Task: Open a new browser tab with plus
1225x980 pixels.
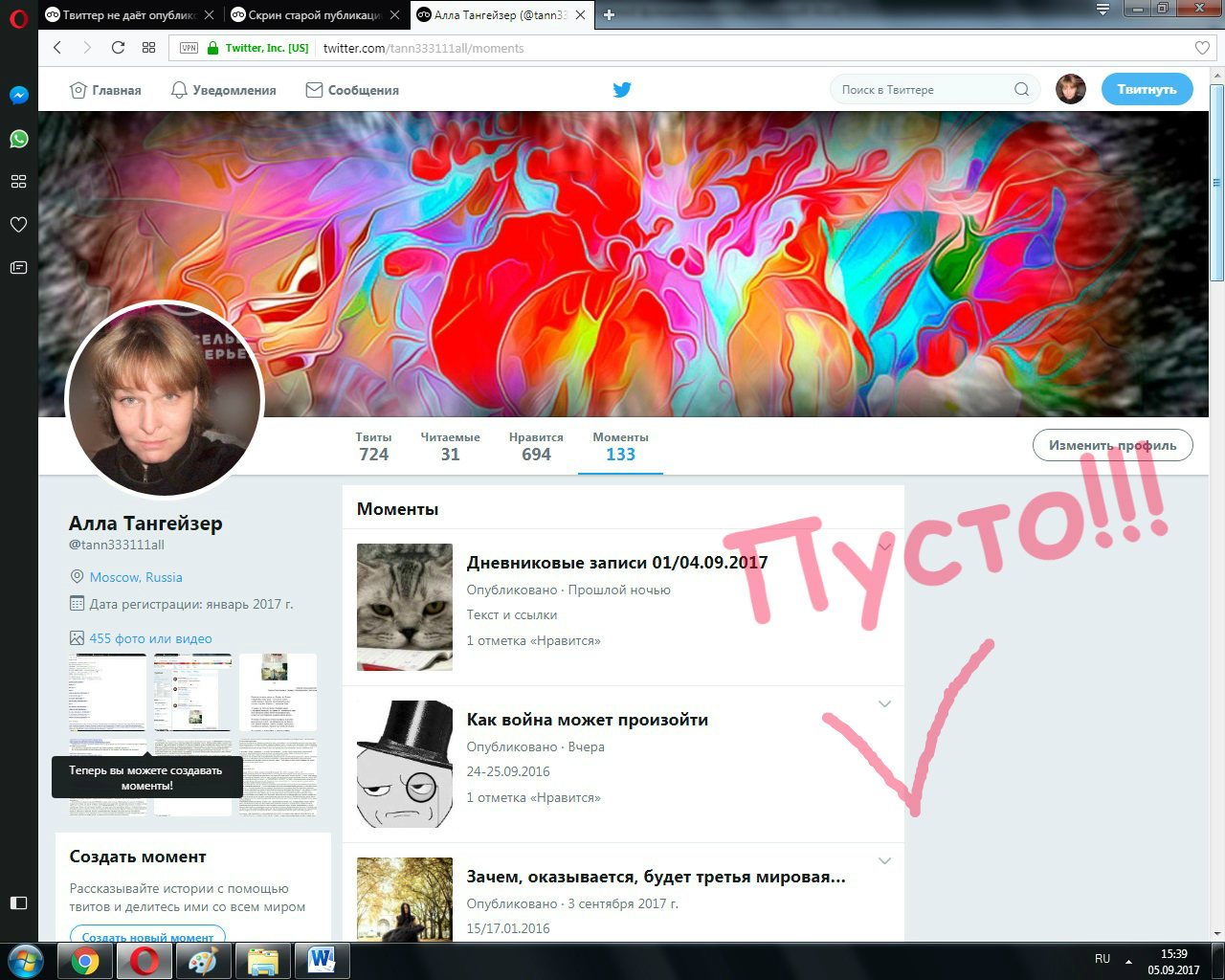Action: point(609,14)
